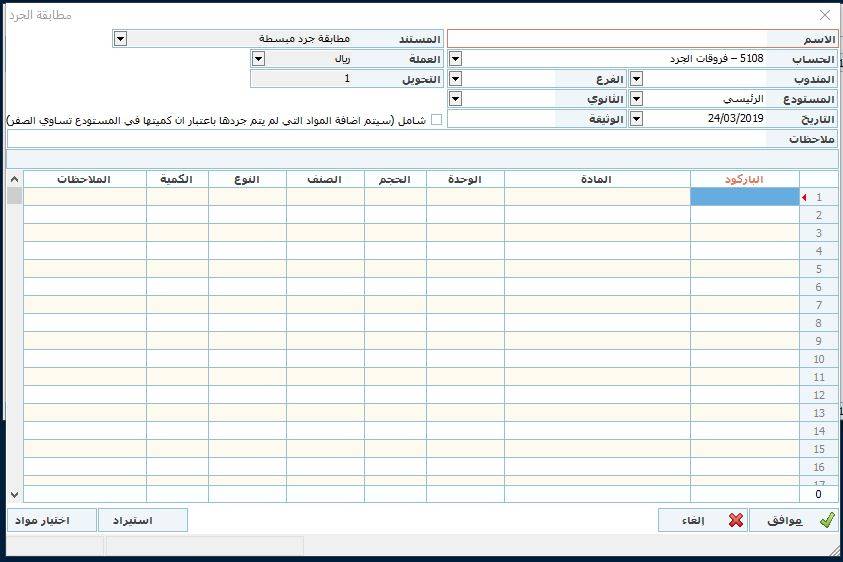The width and height of the screenshot is (843, 562).
Task: Click the مطابقة جرد مبسطة document value
Action: [x=304, y=39]
